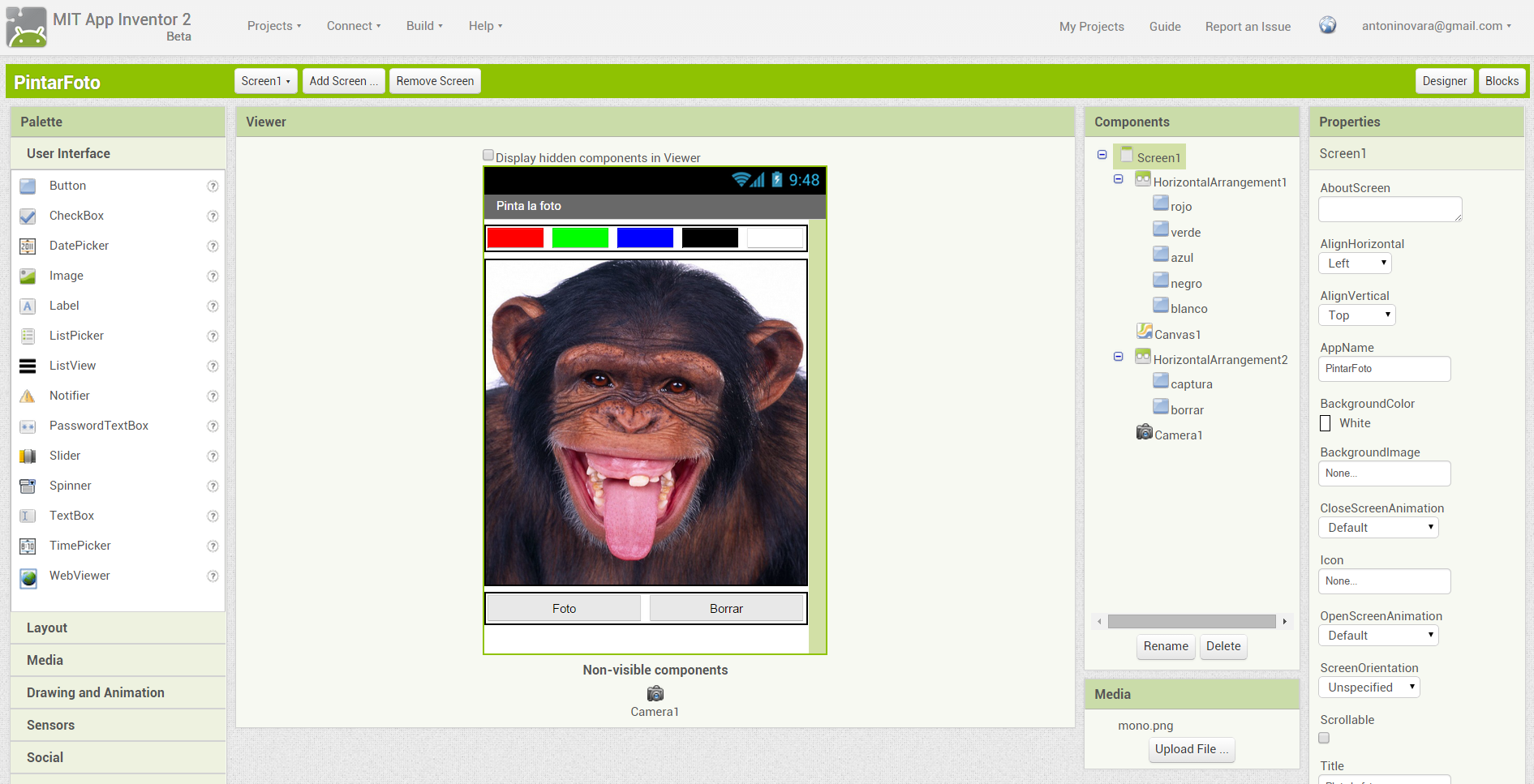Screen dimensions: 1534x784
Task: Click the language globe icon in top bar
Action: coord(1328,25)
